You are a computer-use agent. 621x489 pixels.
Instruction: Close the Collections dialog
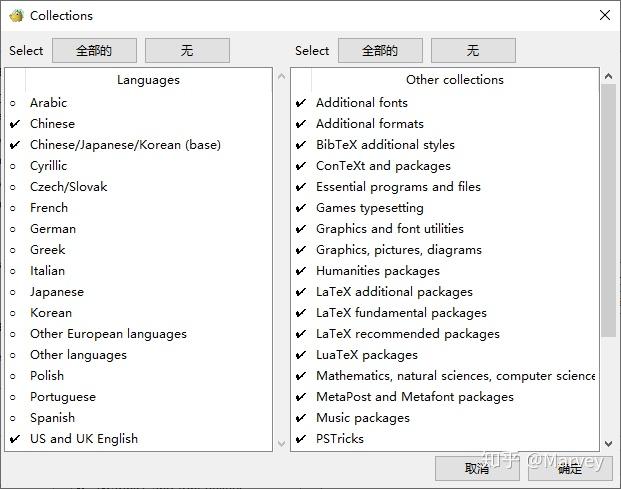604,15
